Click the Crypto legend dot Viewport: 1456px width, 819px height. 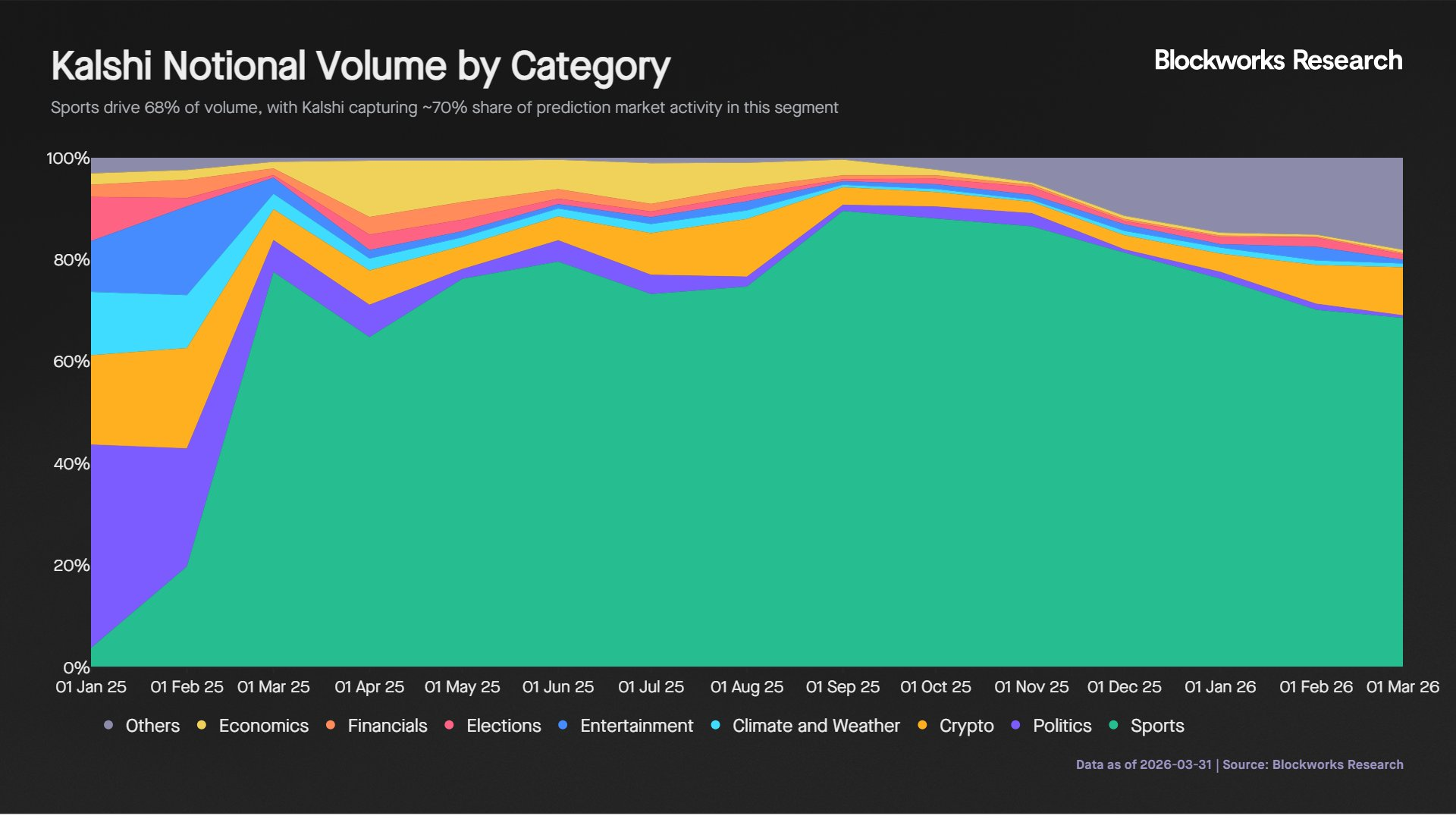click(x=922, y=726)
